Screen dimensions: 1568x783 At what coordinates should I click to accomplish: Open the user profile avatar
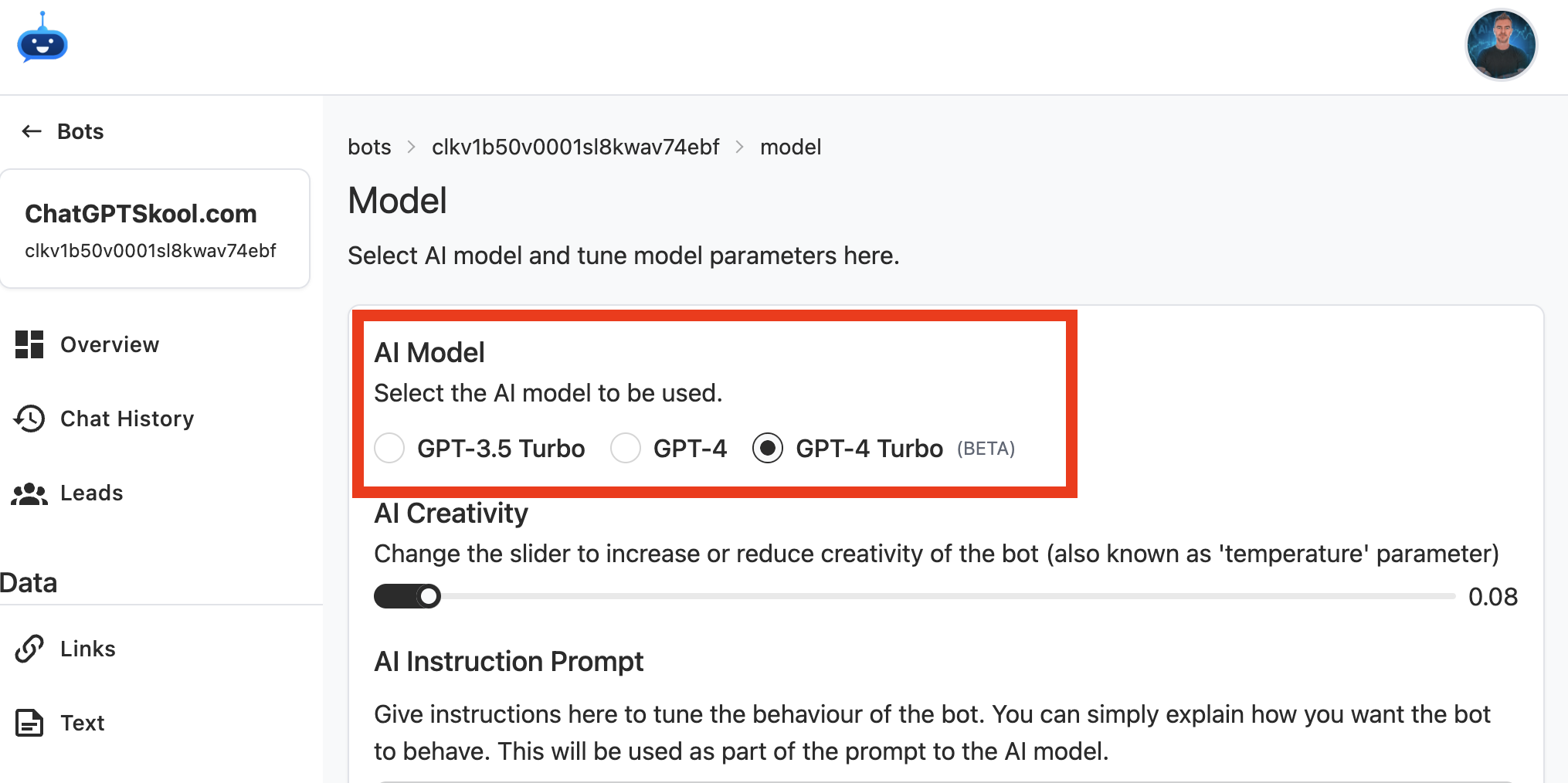click(x=1501, y=45)
